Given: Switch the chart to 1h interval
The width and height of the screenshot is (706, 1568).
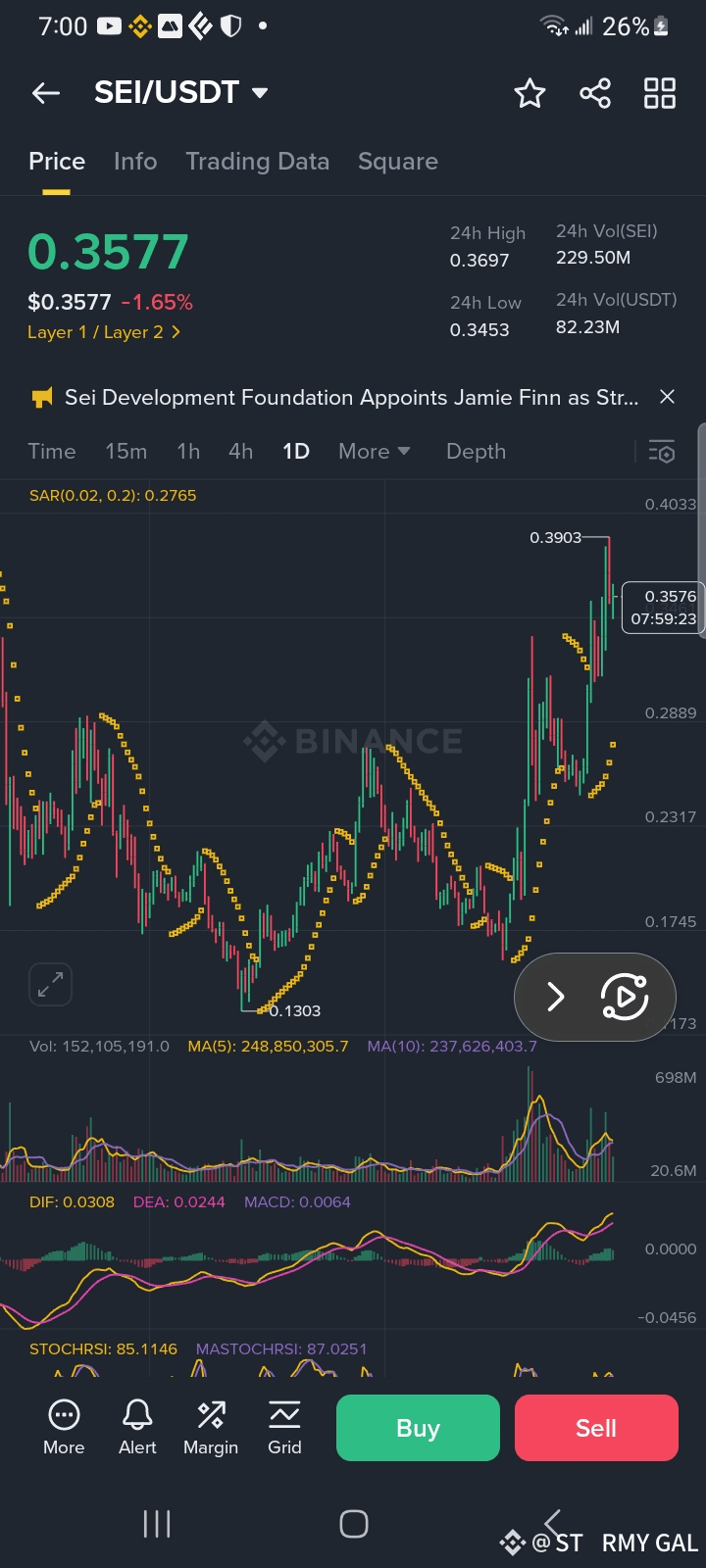Looking at the screenshot, I should point(188,451).
